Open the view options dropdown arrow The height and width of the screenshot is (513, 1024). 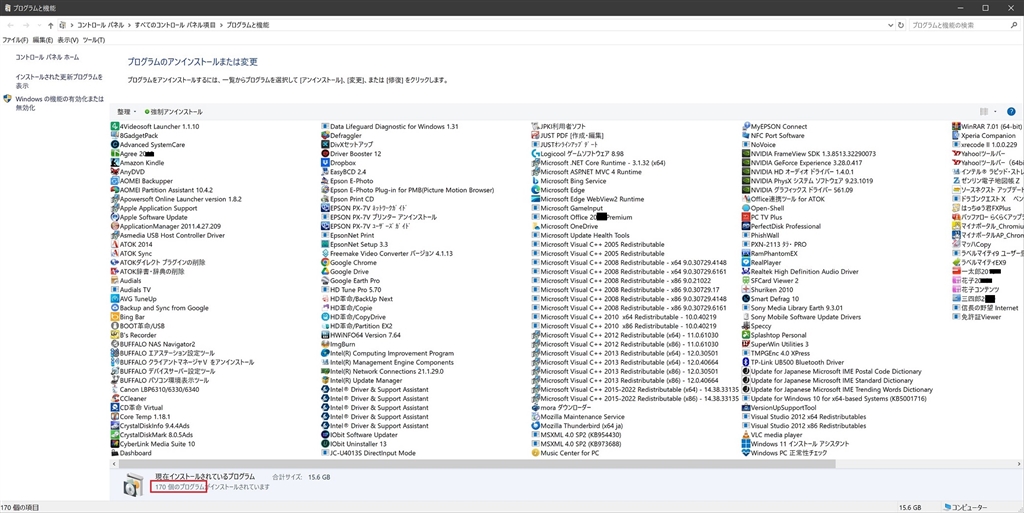[995, 112]
